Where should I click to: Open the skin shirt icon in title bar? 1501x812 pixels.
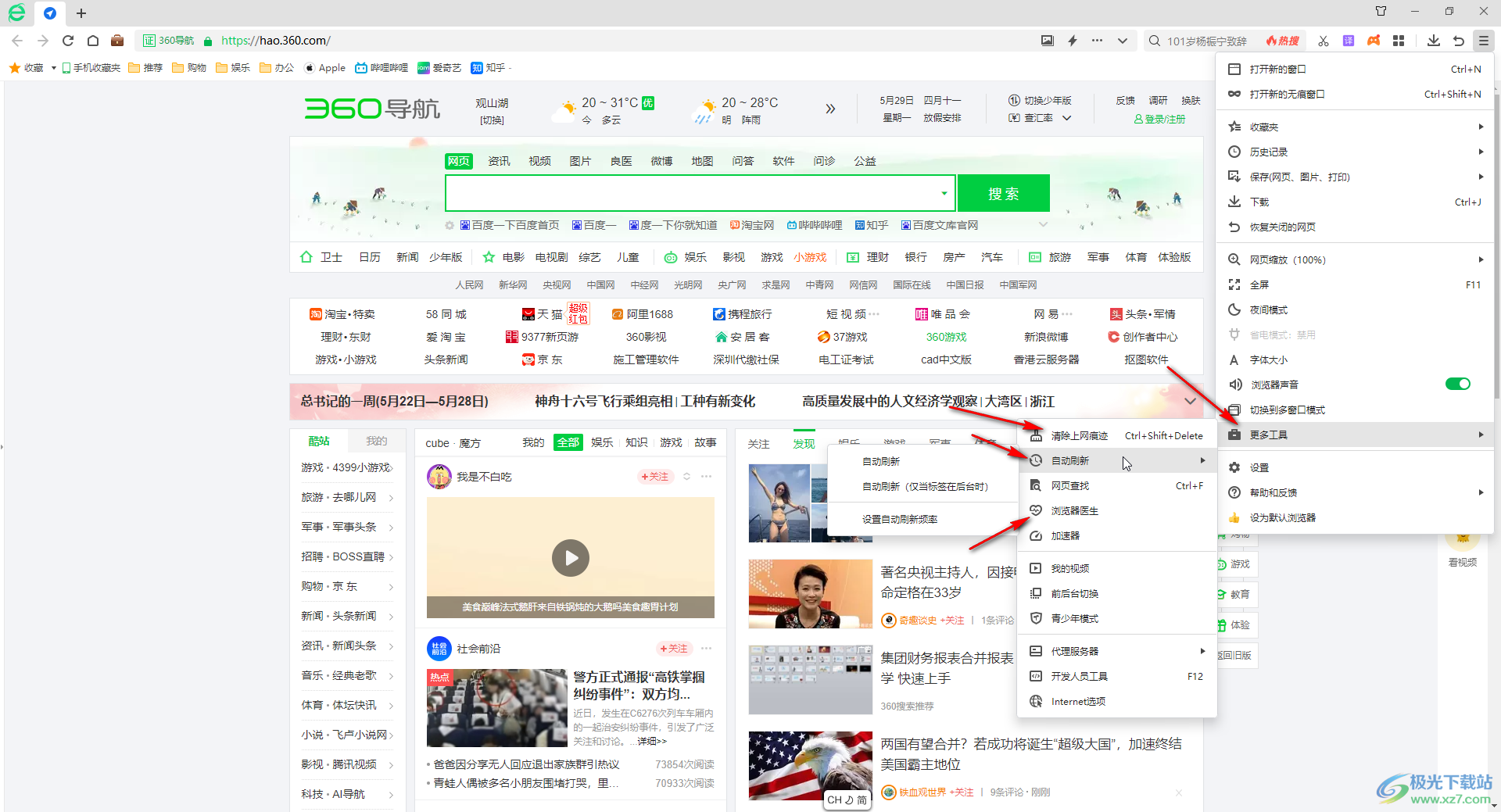click(1381, 11)
